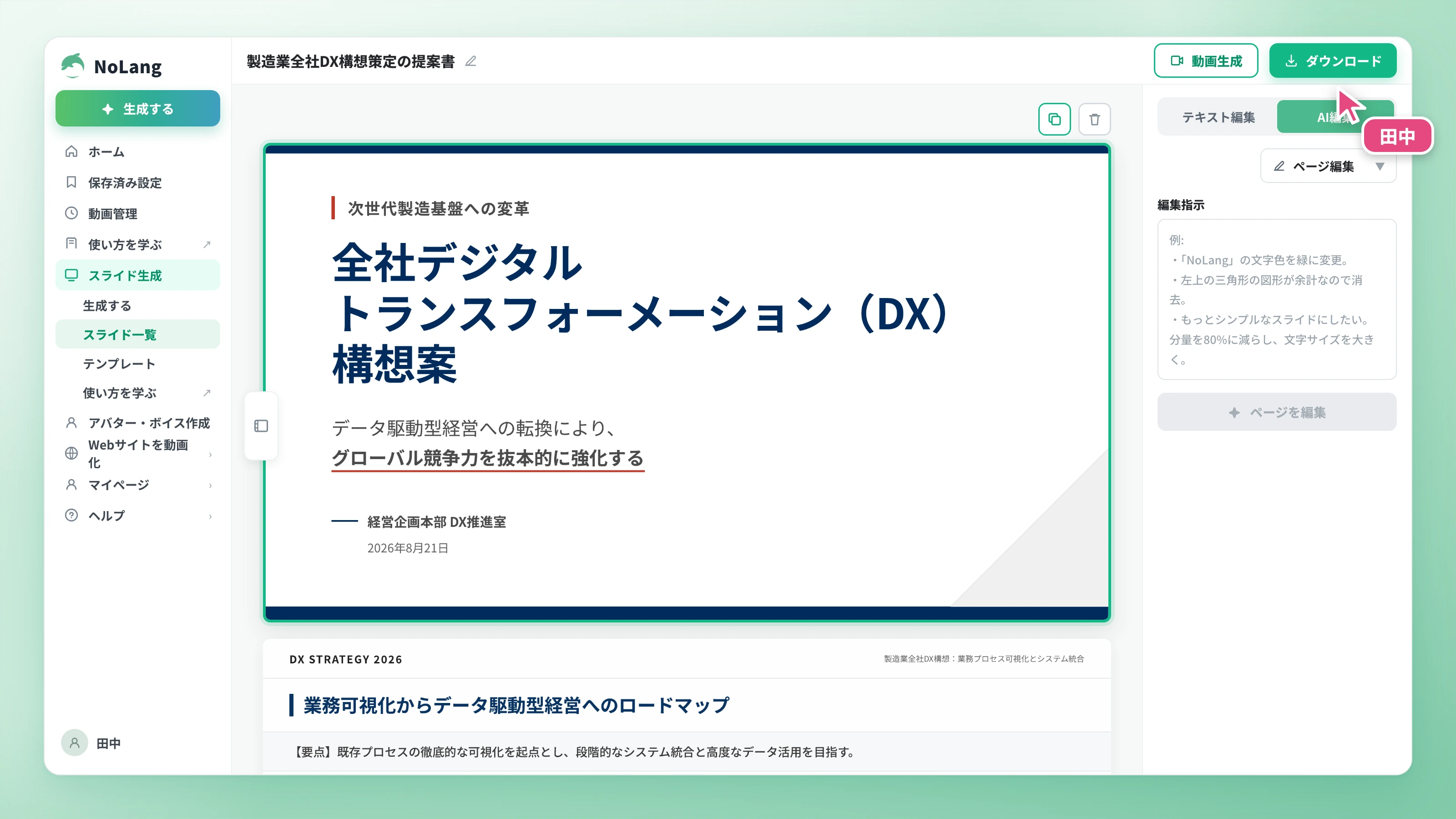This screenshot has height=819, width=1456.
Task: Select スライド生成 in the sidebar
Action: 137,275
